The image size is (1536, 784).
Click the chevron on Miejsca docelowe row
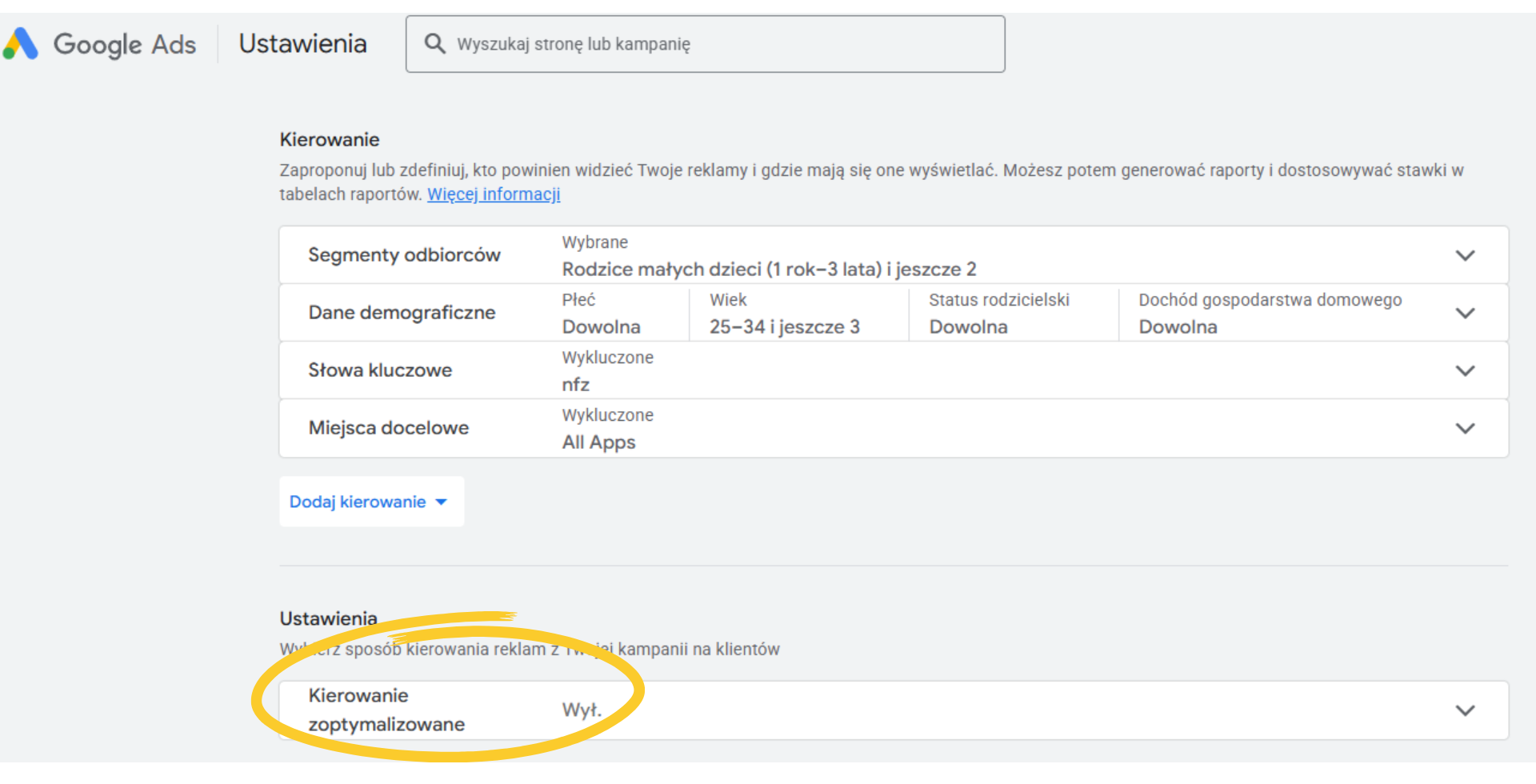[1464, 428]
